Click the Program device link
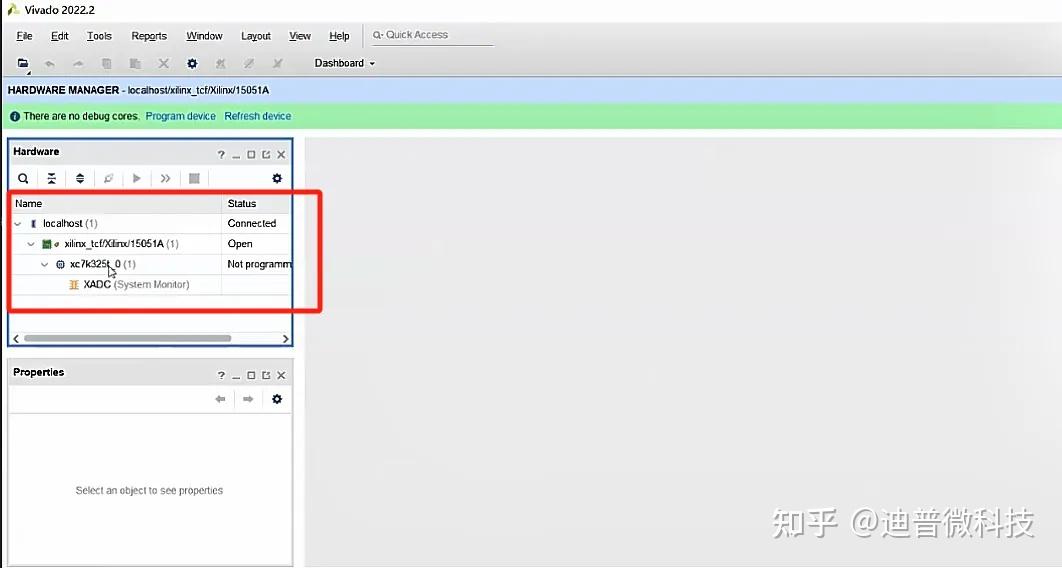Screen dimensions: 1062x568 tap(180, 116)
